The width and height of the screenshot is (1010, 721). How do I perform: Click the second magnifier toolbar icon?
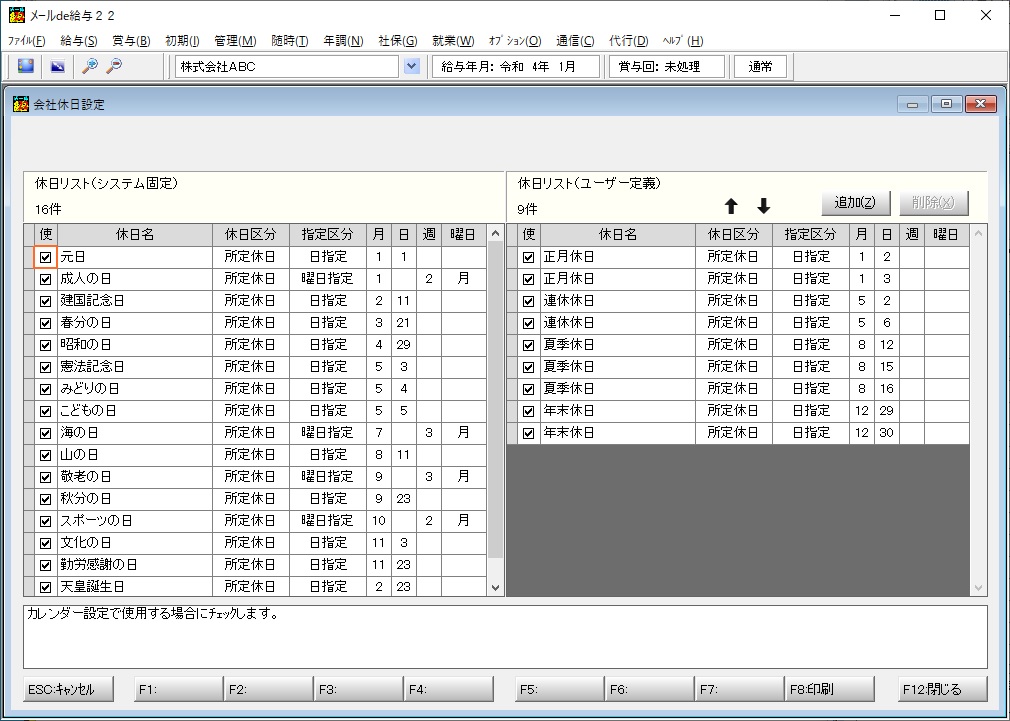(x=115, y=66)
